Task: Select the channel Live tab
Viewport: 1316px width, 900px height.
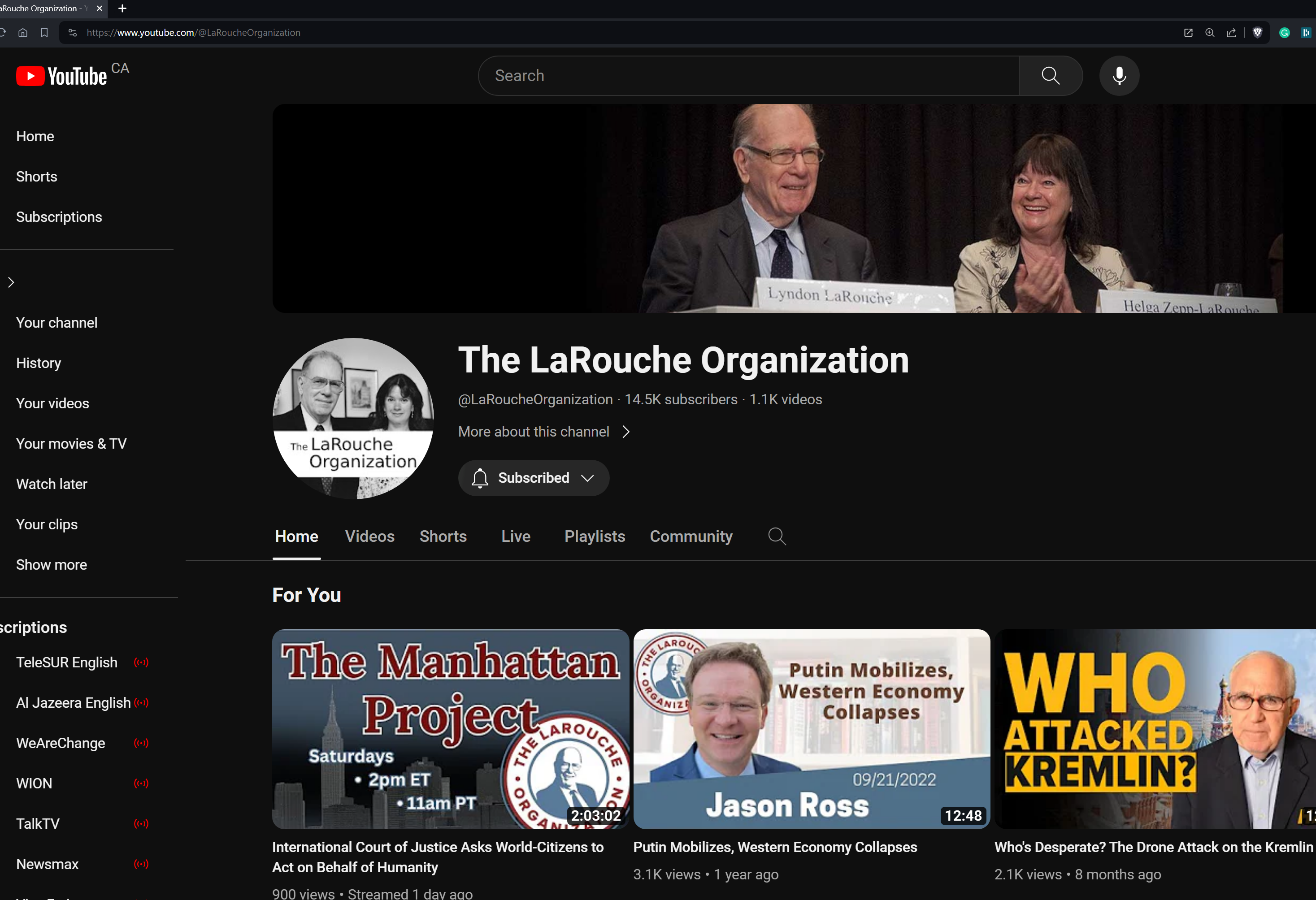Action: pos(515,536)
